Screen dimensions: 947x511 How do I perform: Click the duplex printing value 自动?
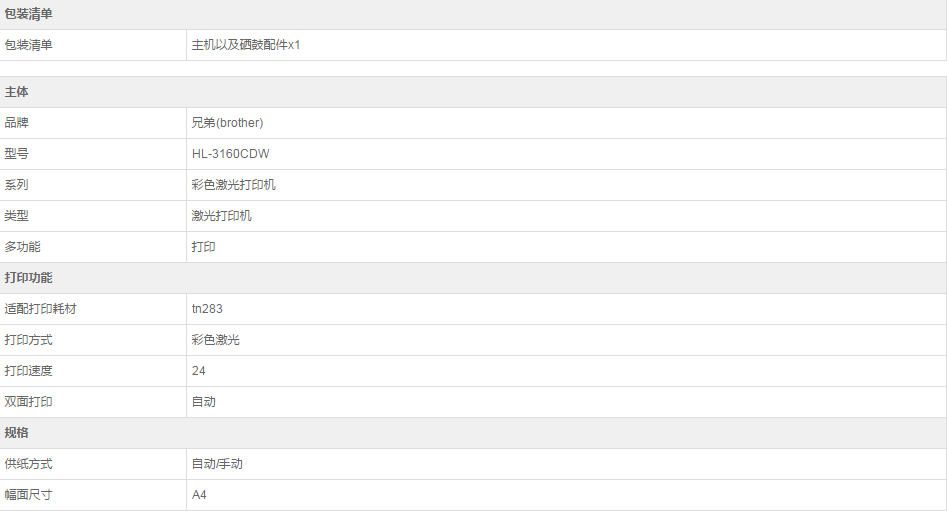tap(204, 402)
